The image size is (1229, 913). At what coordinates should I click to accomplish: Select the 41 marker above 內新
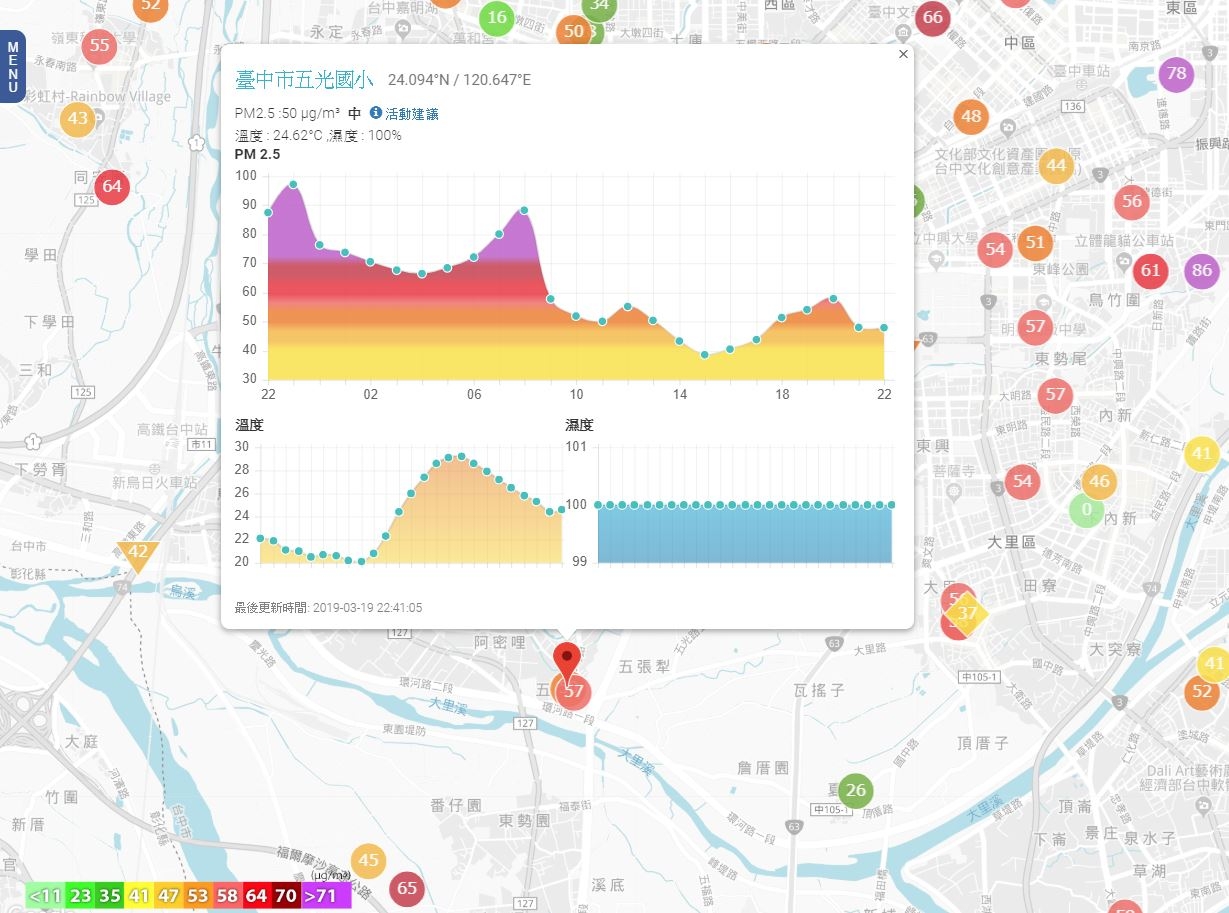pyautogui.click(x=1201, y=454)
